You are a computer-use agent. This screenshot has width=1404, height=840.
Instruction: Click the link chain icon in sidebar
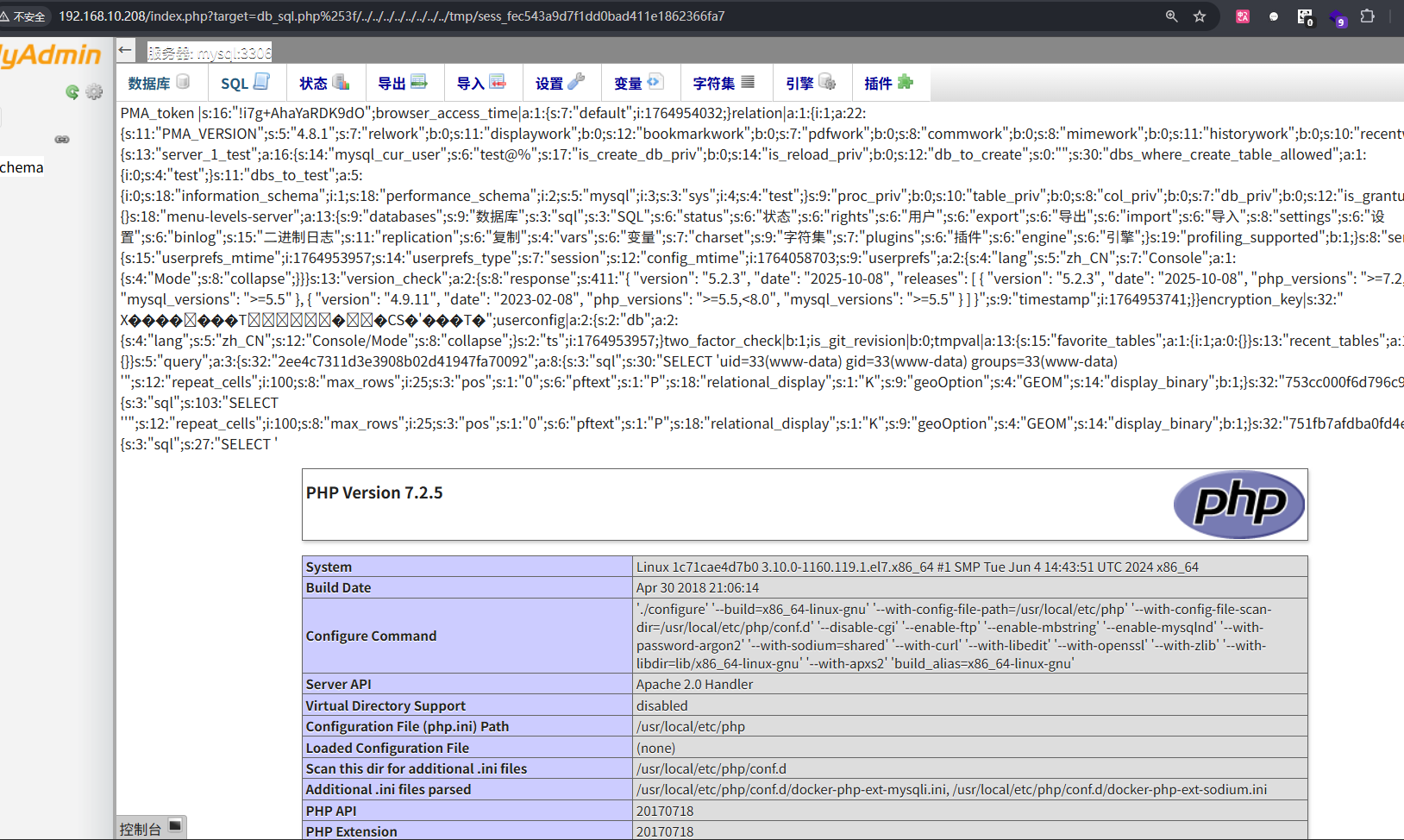(x=62, y=139)
